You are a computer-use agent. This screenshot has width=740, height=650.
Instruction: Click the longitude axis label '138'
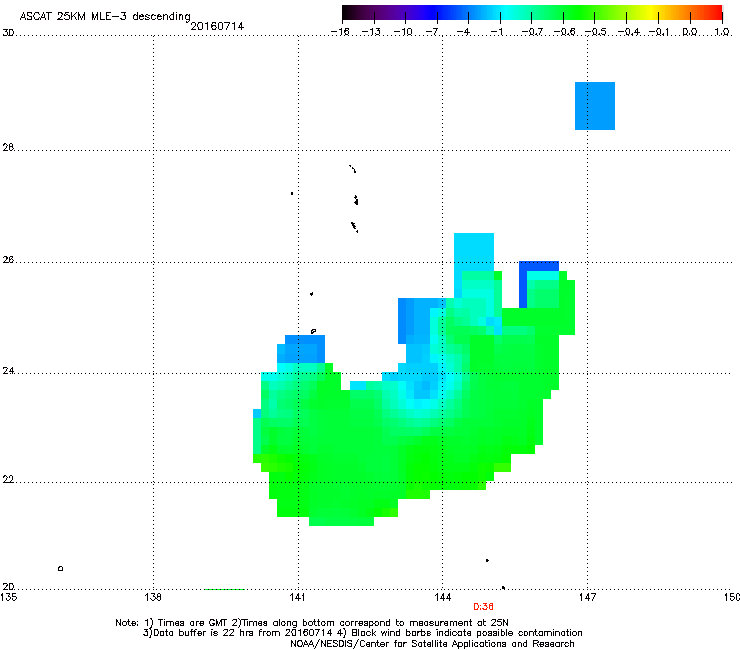[x=153, y=597]
